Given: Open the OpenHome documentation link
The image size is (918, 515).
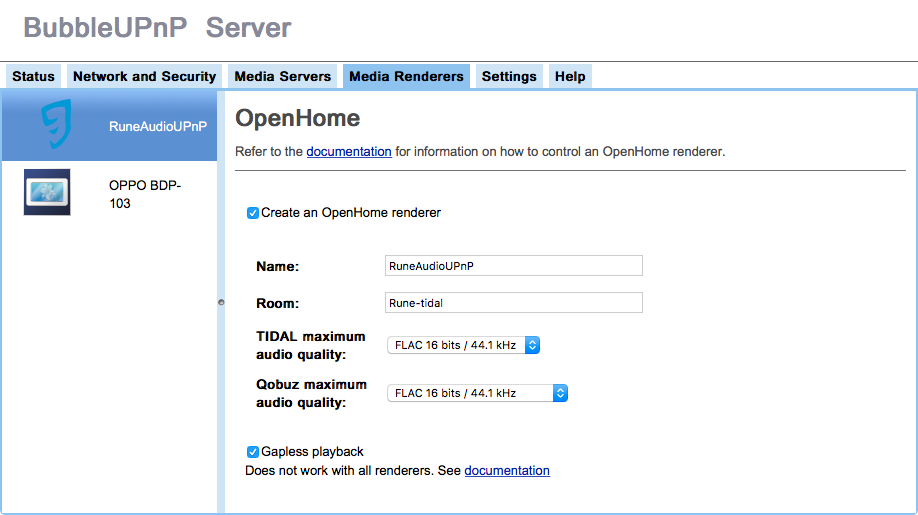Looking at the screenshot, I should pyautogui.click(x=349, y=152).
